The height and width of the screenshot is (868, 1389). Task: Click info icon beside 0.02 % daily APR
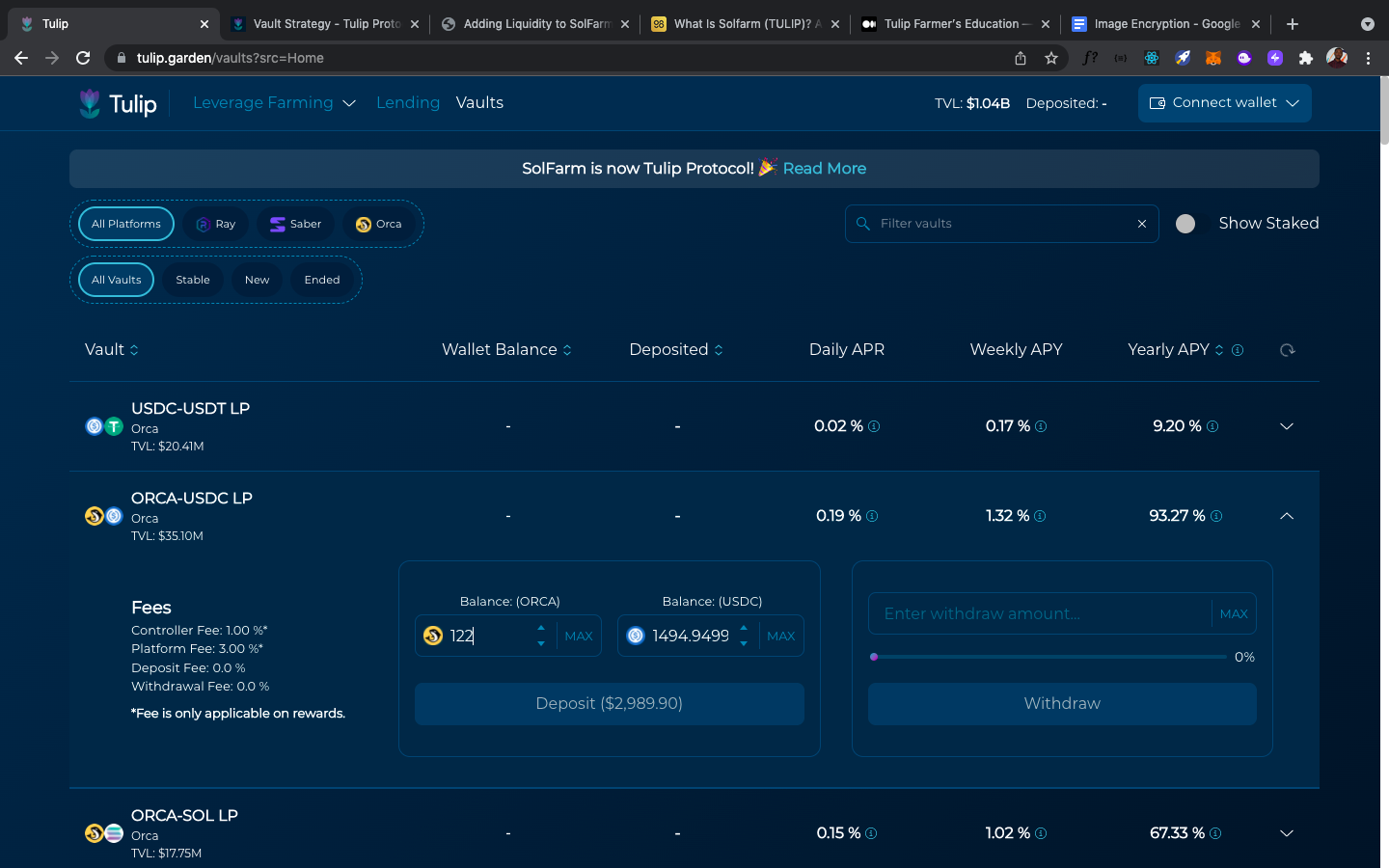pyautogui.click(x=874, y=426)
